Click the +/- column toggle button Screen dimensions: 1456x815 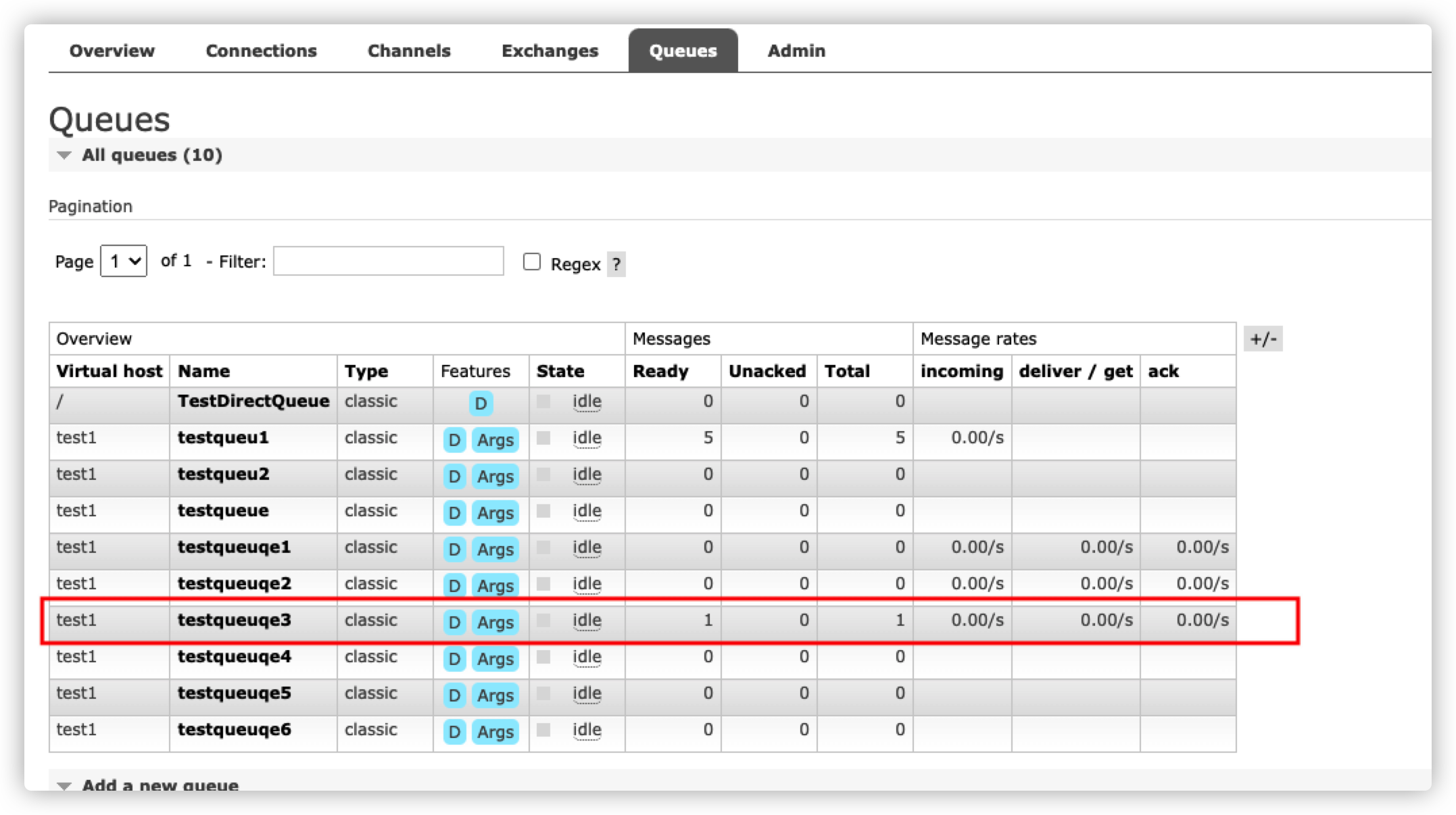click(x=1263, y=339)
